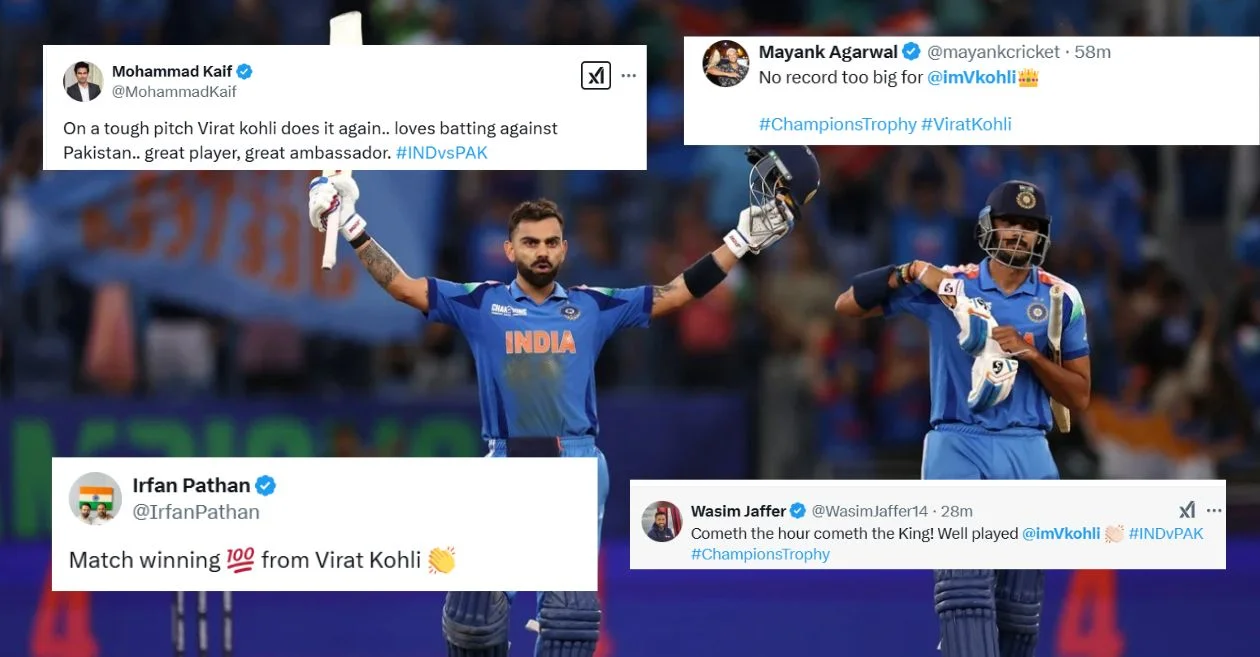The image size is (1260, 657).
Task: Click Mohammad Kaif's profile avatar
Action: [84, 82]
